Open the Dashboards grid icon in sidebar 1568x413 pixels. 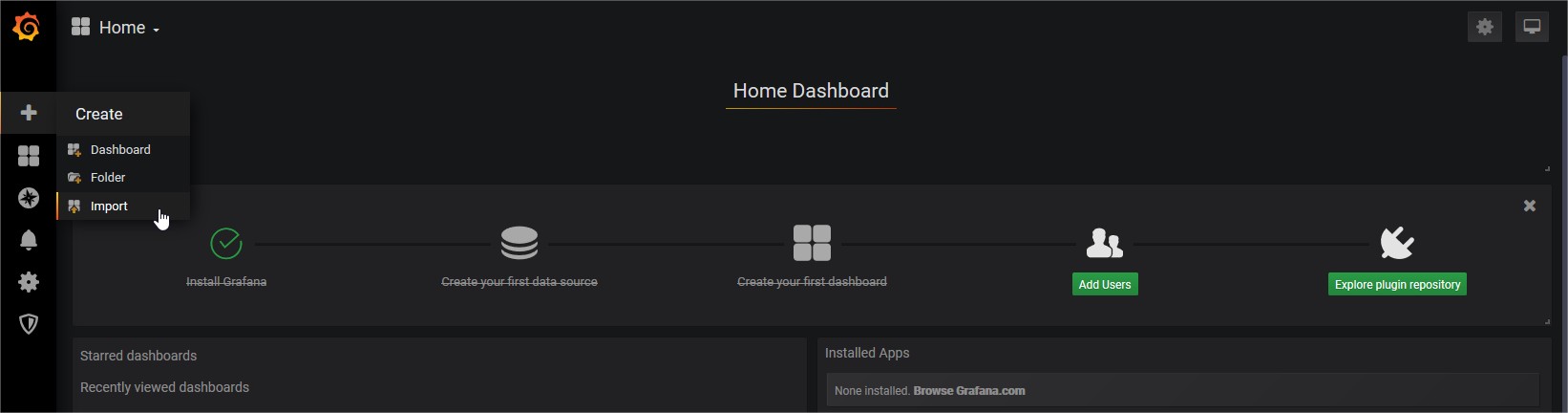pyautogui.click(x=29, y=156)
